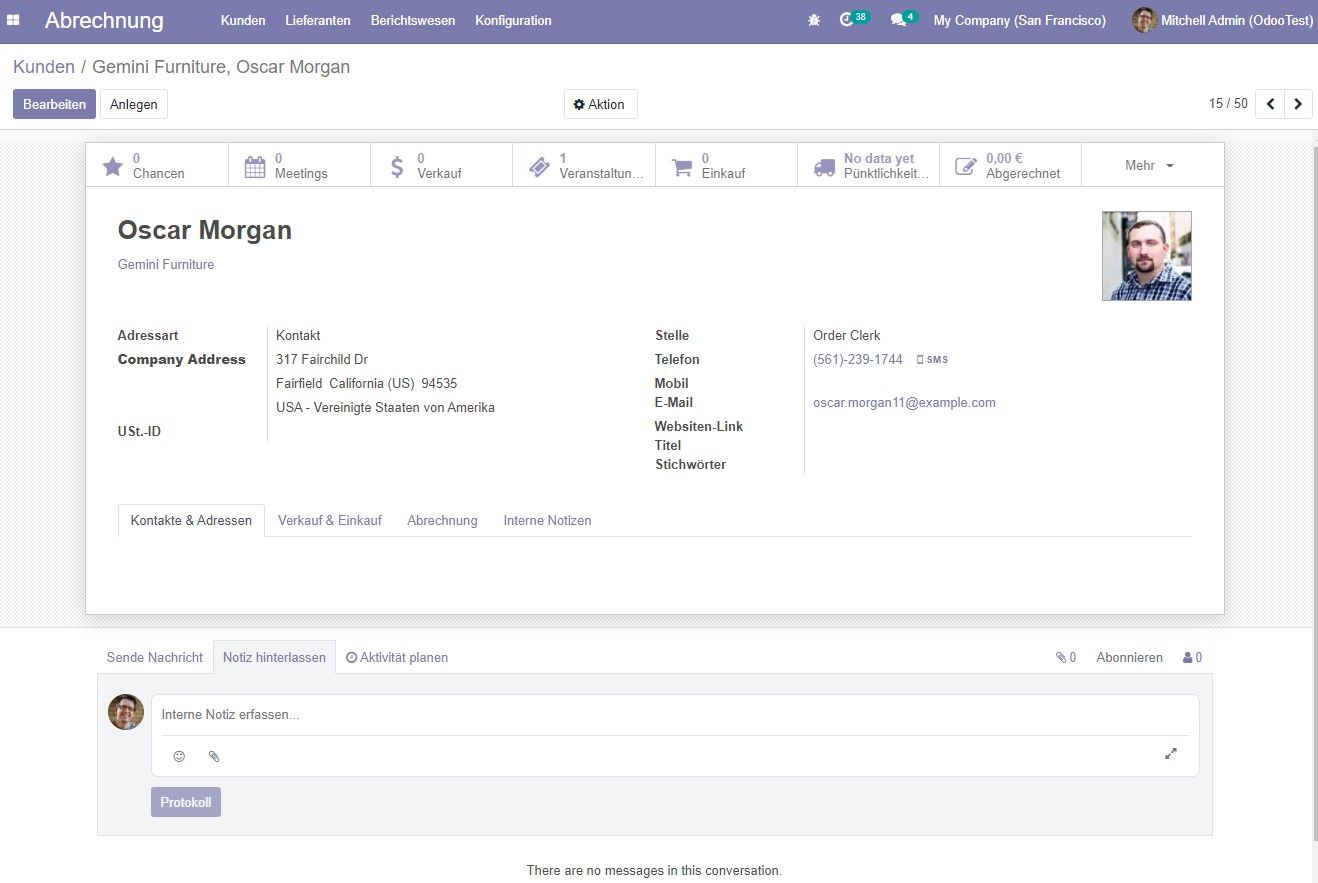
Task: Open the Chancen star stat button
Action: tap(157, 165)
